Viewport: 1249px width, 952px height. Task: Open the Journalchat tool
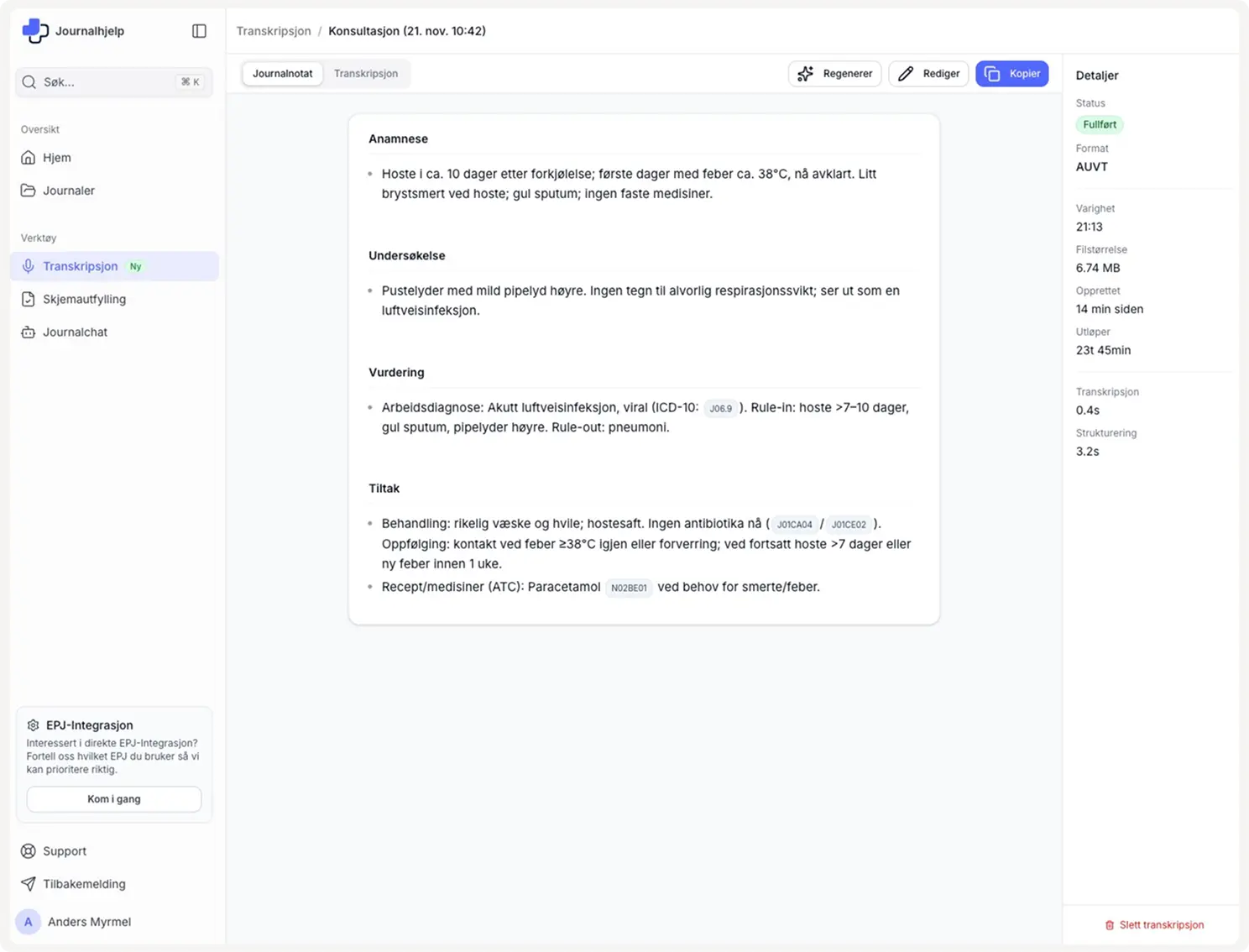75,332
